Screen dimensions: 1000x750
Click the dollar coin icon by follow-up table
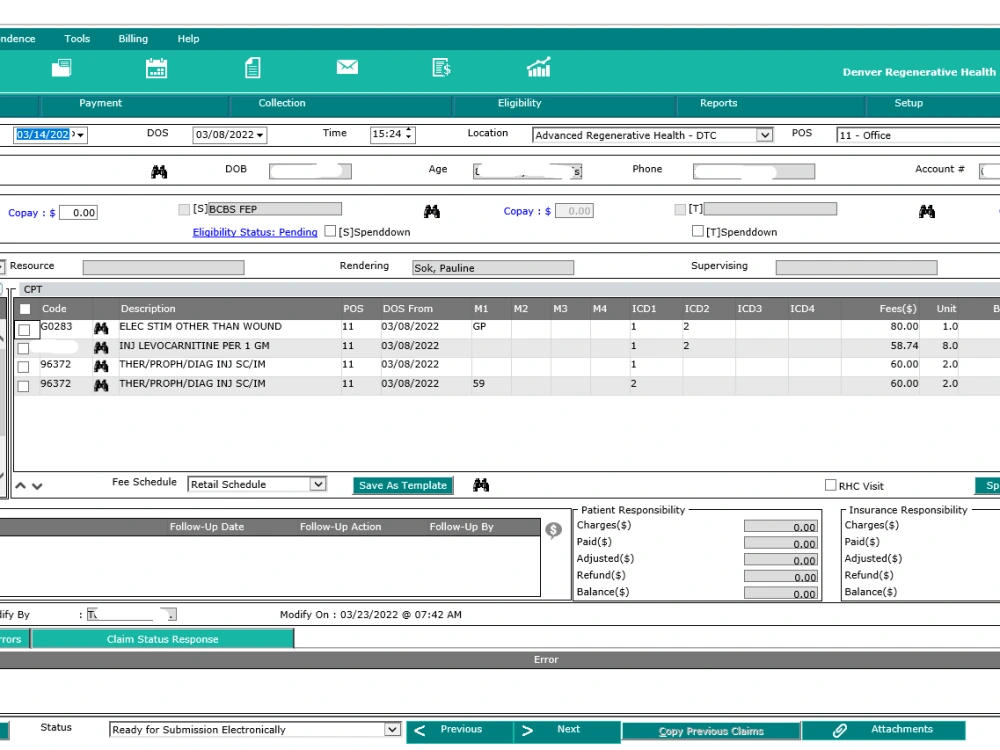pyautogui.click(x=554, y=529)
